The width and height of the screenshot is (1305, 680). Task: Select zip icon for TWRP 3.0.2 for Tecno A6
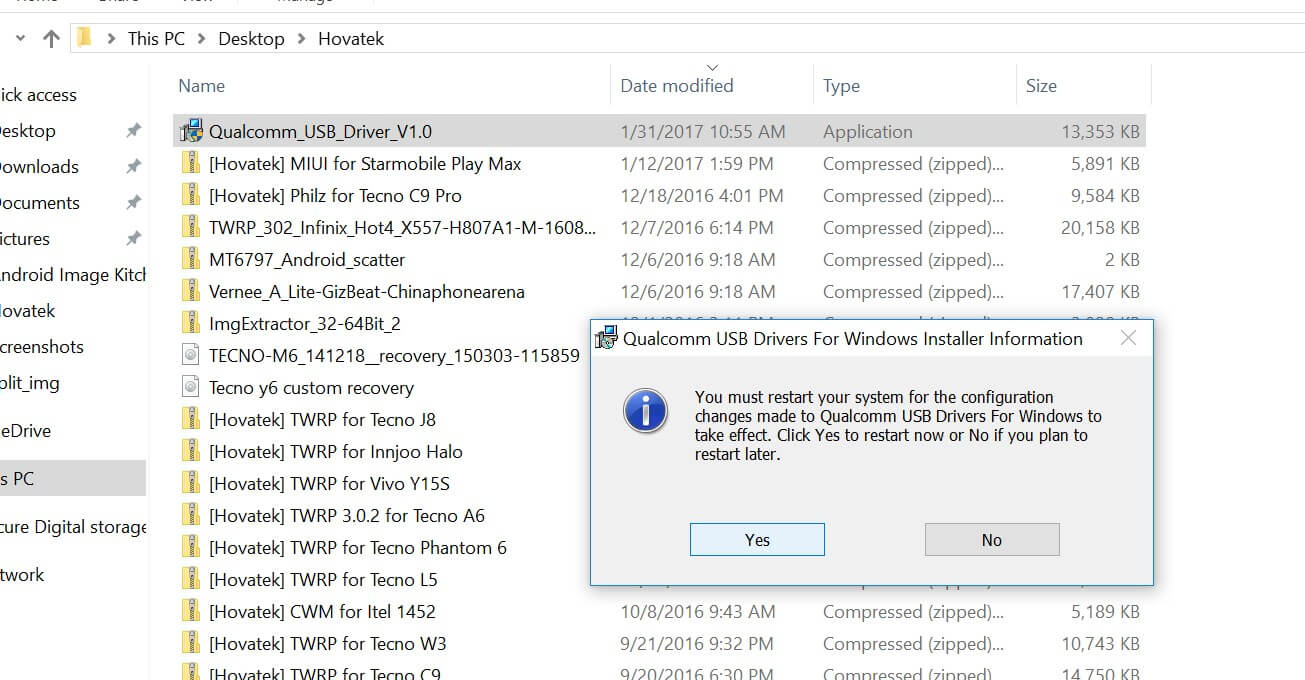tap(191, 515)
